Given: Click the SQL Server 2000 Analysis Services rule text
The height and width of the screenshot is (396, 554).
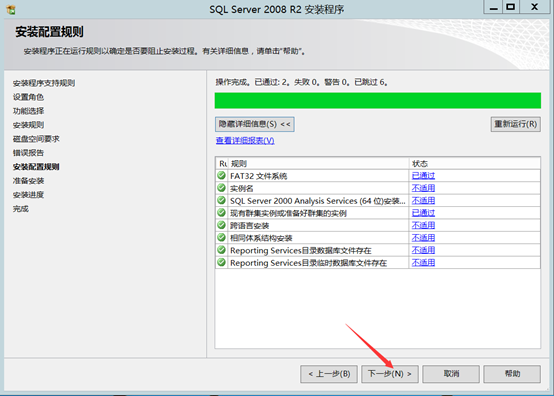Looking at the screenshot, I should tap(318, 201).
